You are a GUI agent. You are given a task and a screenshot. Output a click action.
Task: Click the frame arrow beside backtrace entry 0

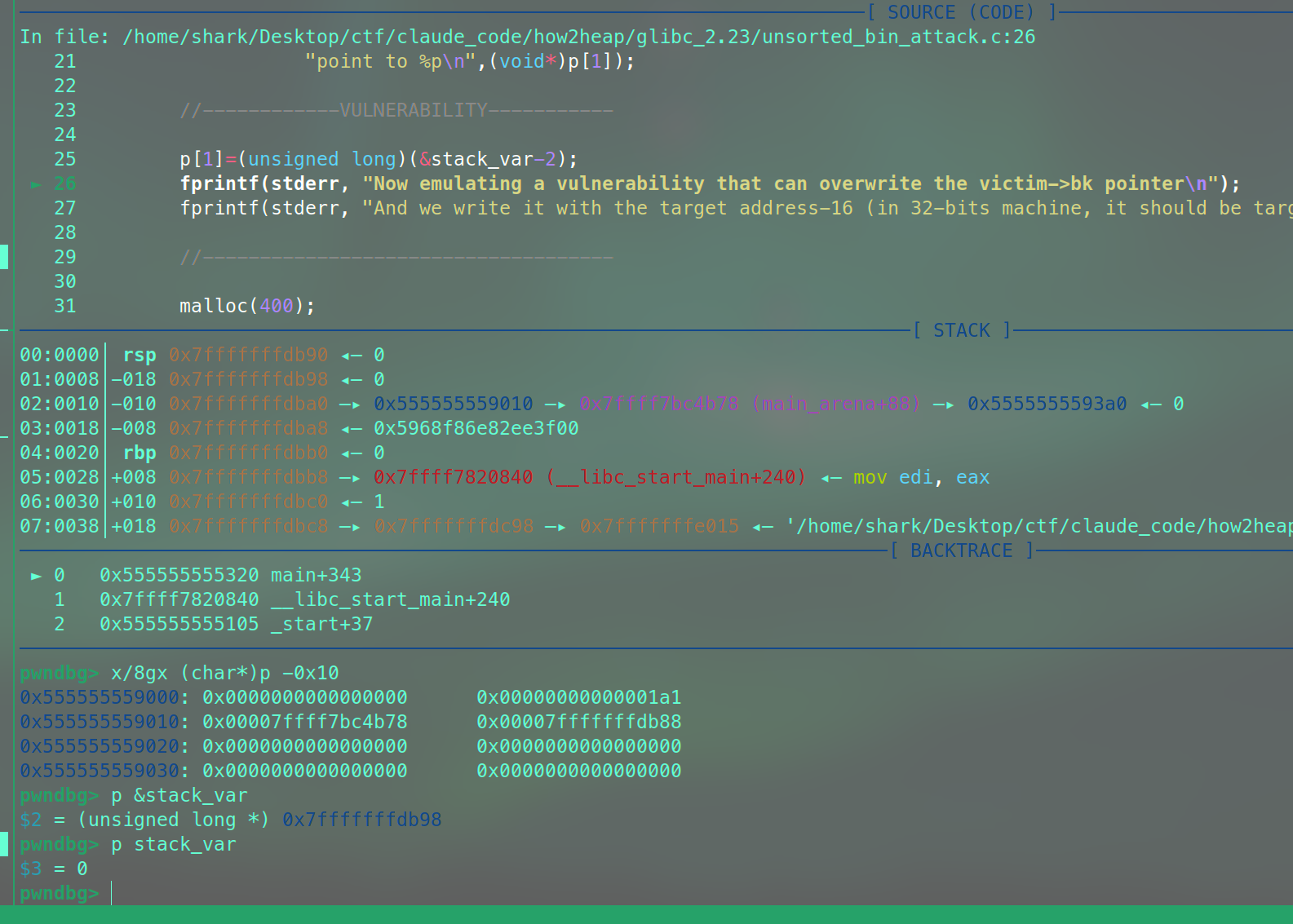coord(36,576)
